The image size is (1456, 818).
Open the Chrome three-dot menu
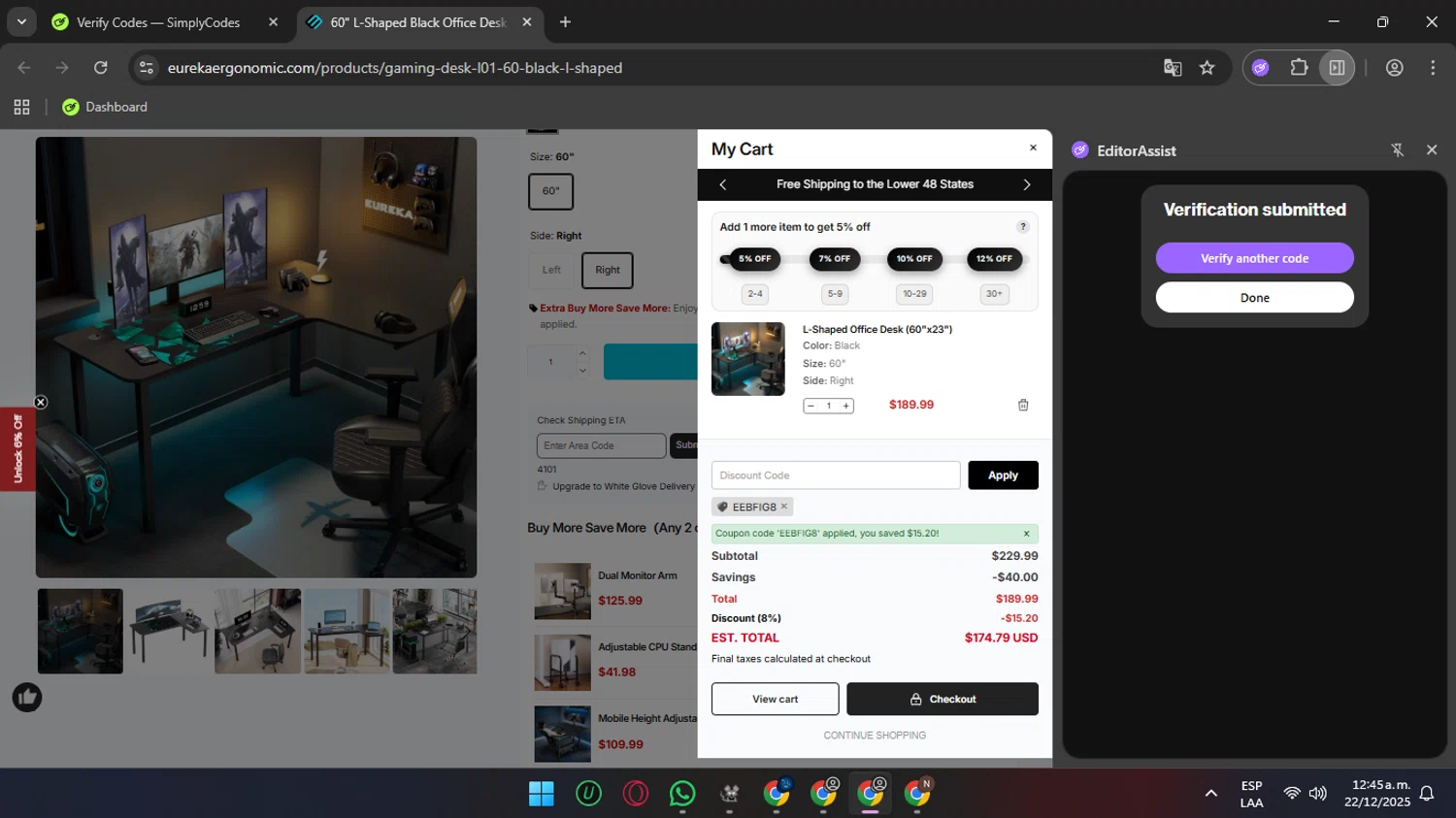click(1433, 68)
